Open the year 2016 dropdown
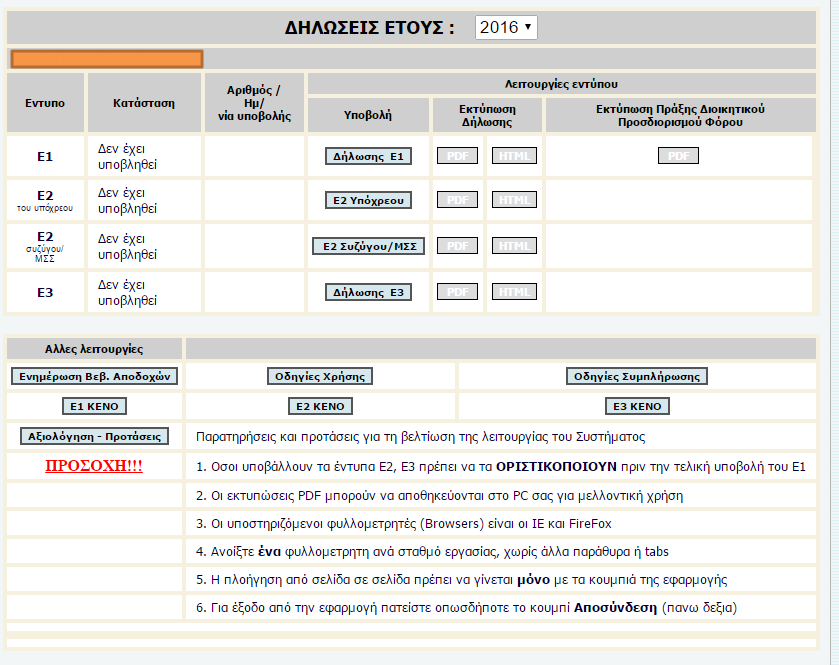Screen dimensions: 839x665 (x=506, y=27)
